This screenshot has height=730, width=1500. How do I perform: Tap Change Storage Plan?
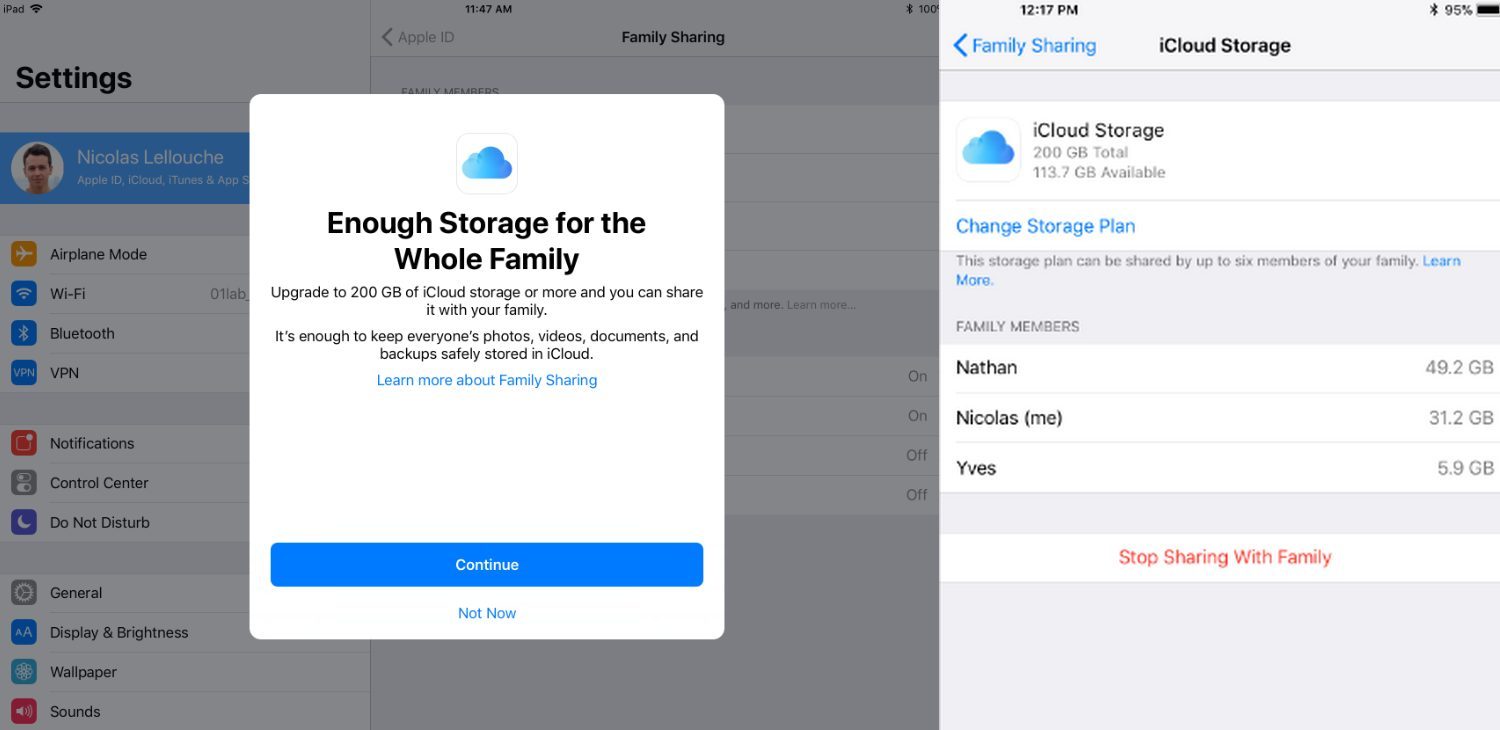click(1045, 226)
